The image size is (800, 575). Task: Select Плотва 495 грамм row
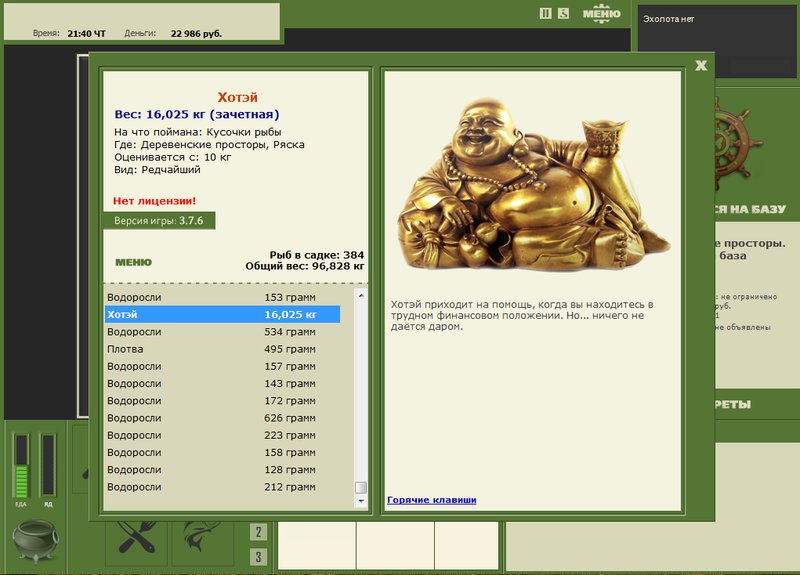pyautogui.click(x=222, y=349)
